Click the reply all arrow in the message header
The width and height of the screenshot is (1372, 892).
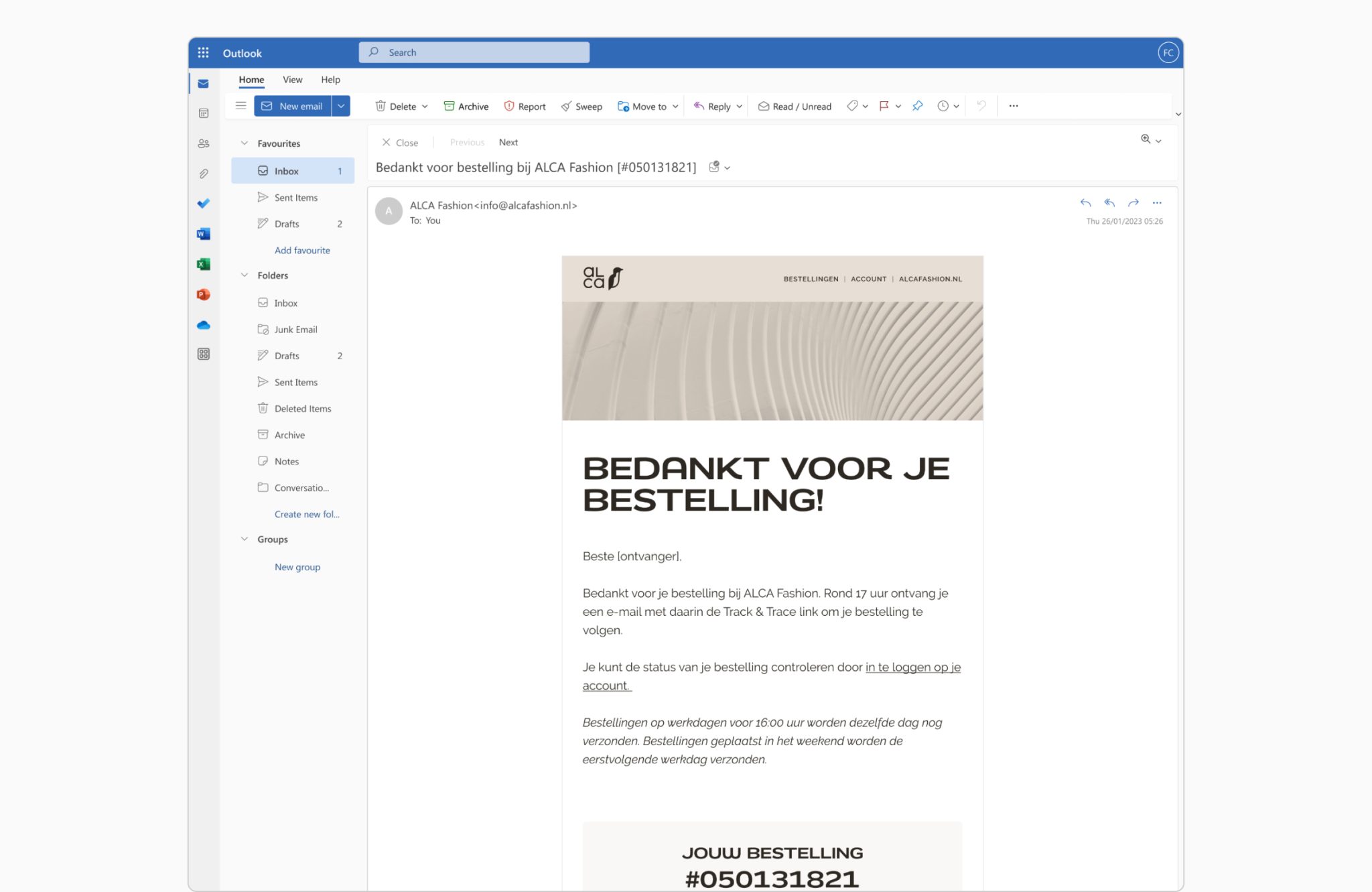coord(1109,202)
